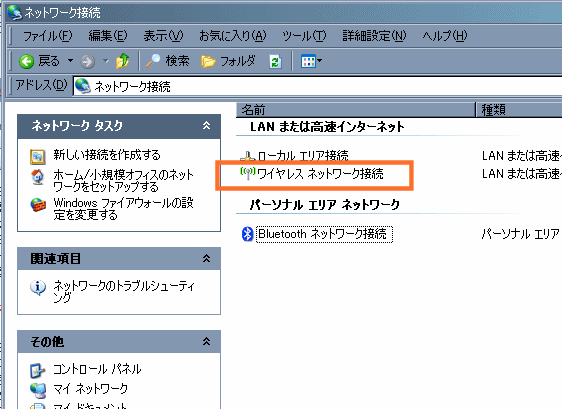The height and width of the screenshot is (409, 562).
Task: Toggle the フォルダ folders pane button
Action: pos(229,61)
